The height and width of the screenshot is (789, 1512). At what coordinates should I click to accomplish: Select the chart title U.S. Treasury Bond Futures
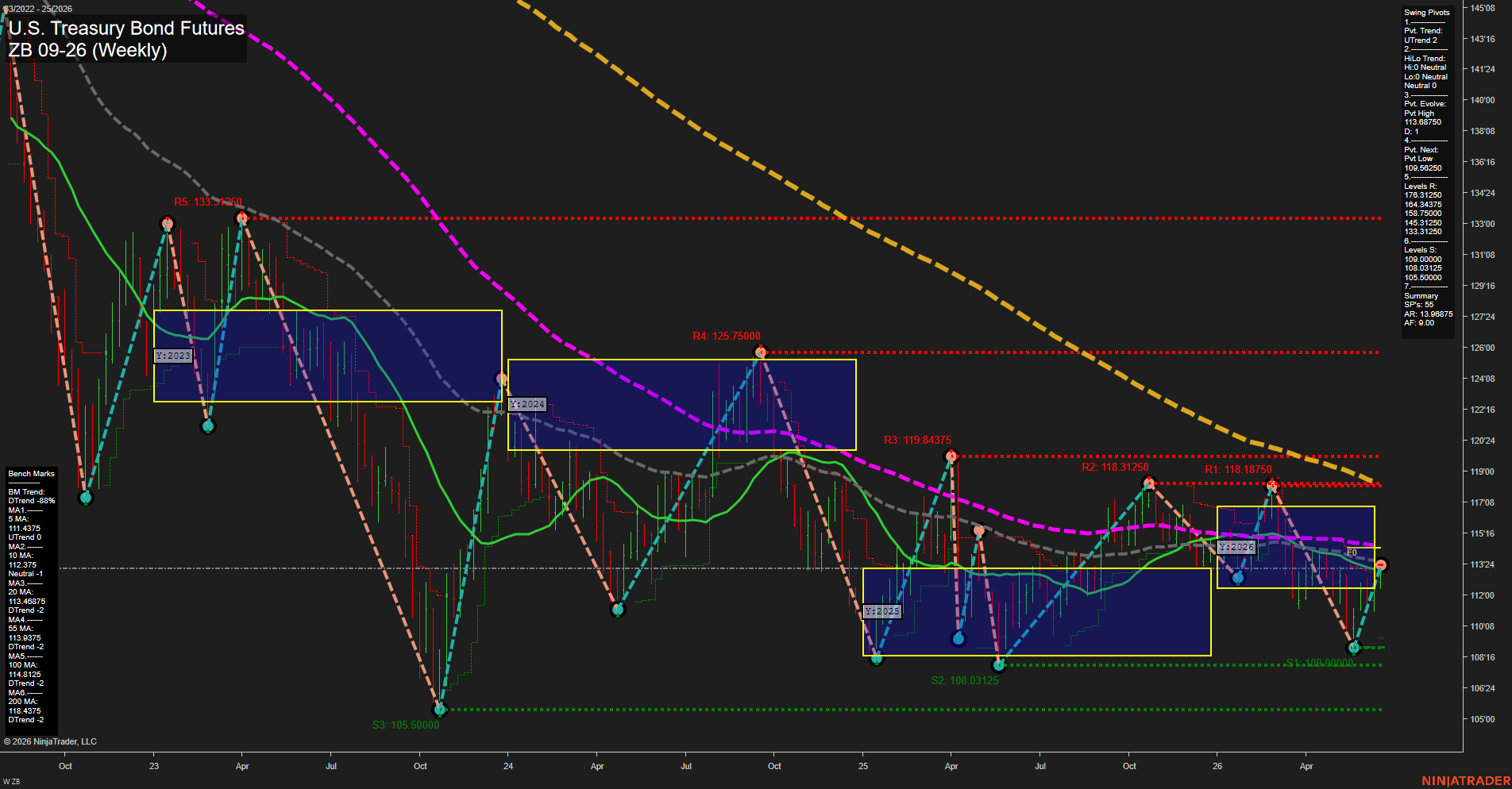126,29
